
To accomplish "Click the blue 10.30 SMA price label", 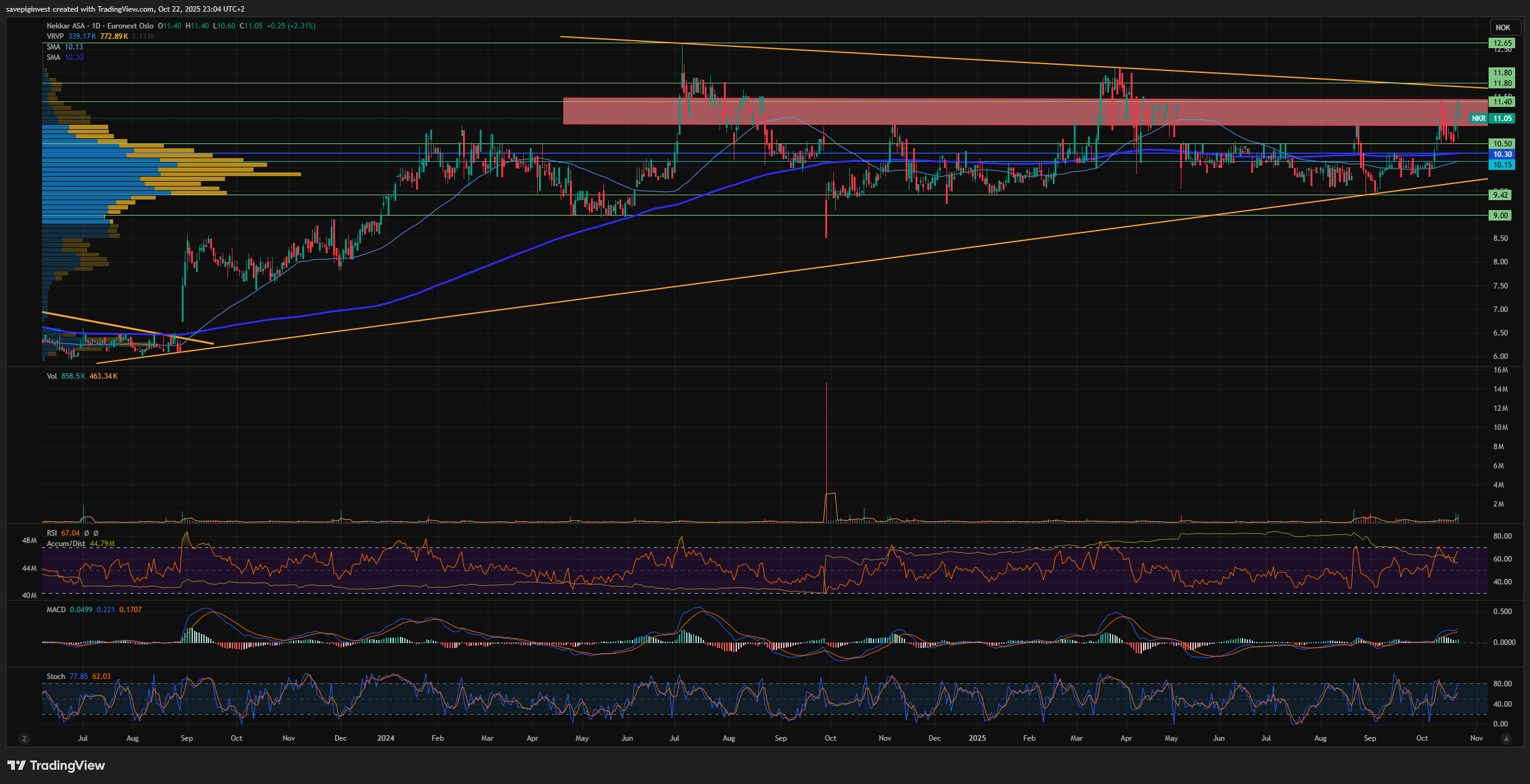I will pyautogui.click(x=1502, y=154).
